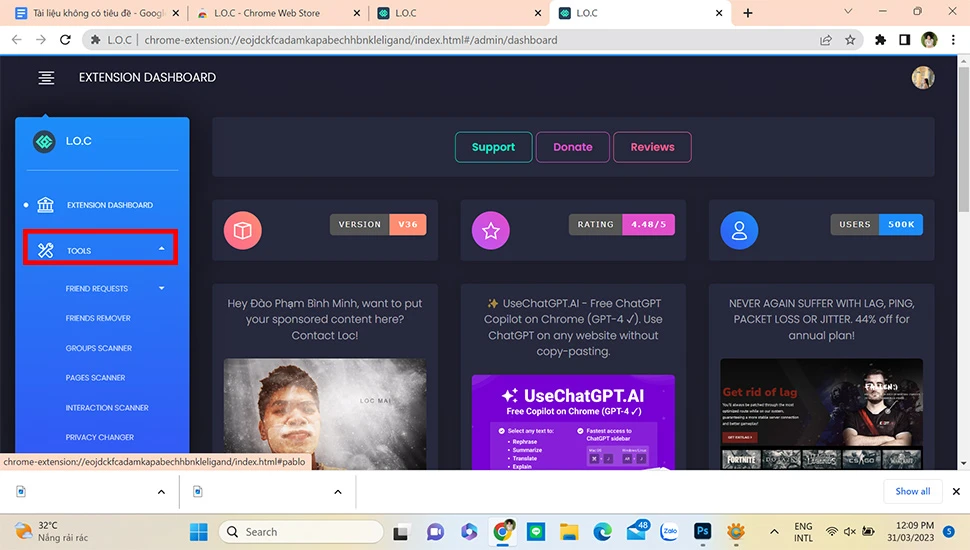Viewport: 970px width, 550px height.
Task: Open weather widget showing 32°C
Action: (51, 531)
